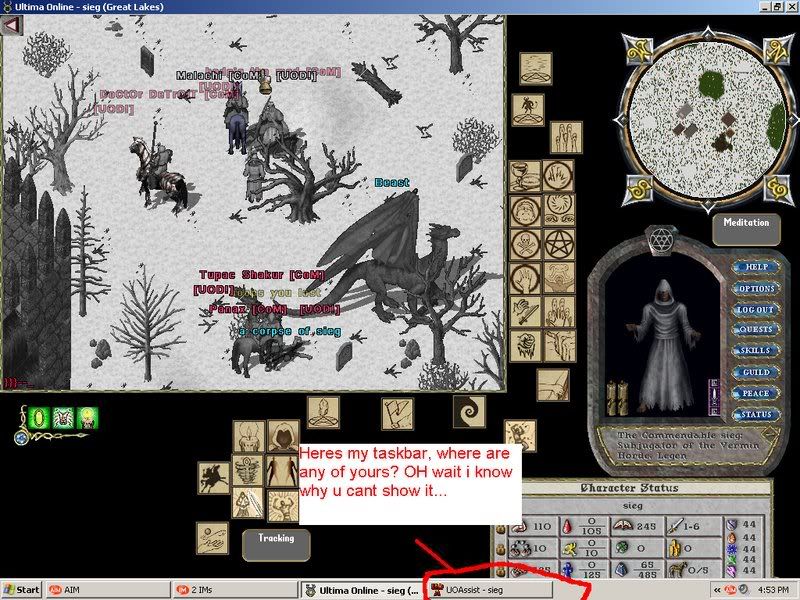Click the hand tossing ball skill icon
The image size is (800, 600).
tap(212, 538)
